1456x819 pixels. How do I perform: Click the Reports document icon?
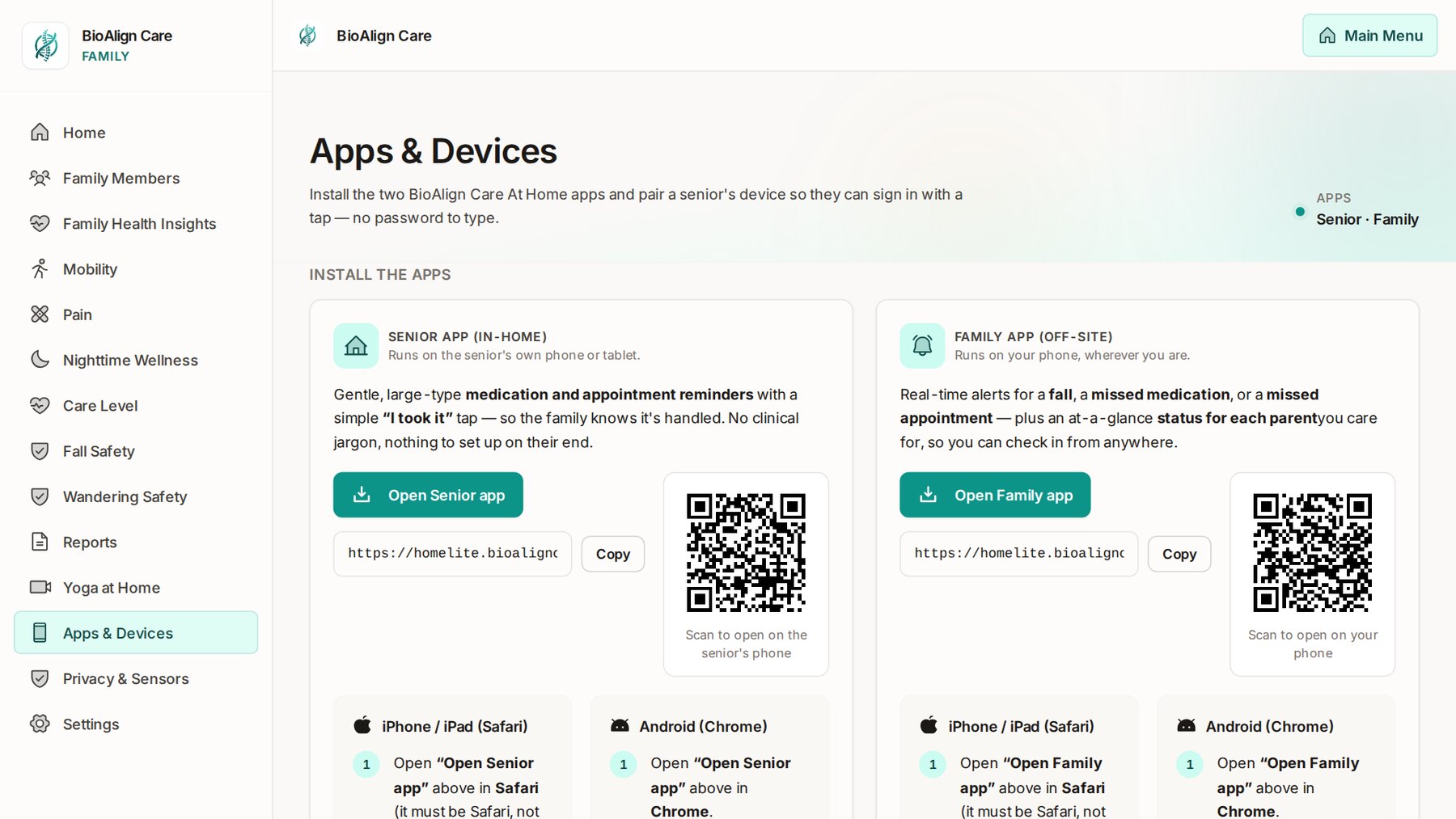(x=40, y=542)
